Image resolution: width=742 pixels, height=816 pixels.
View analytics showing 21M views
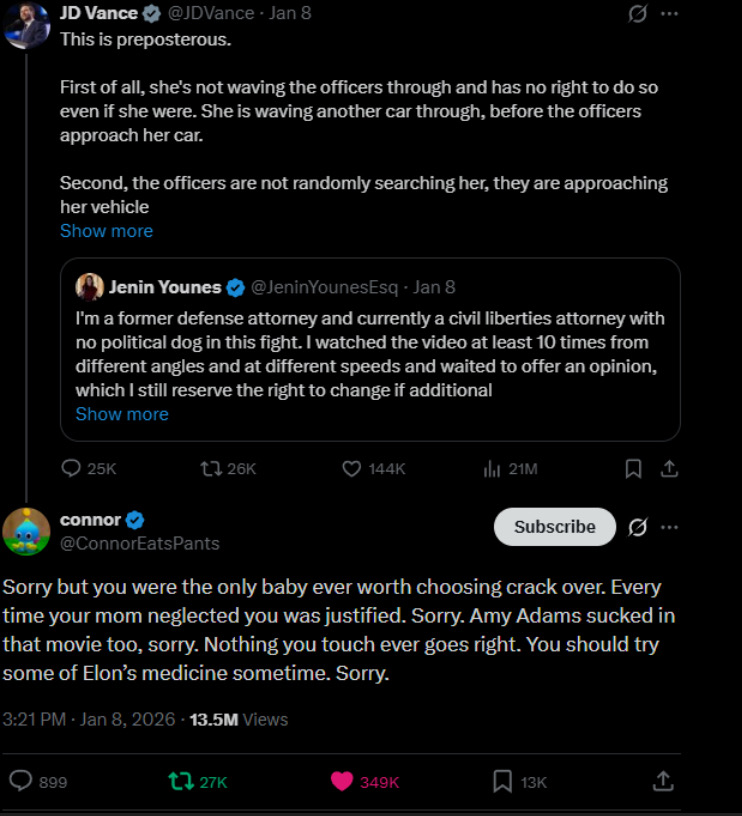coord(491,468)
